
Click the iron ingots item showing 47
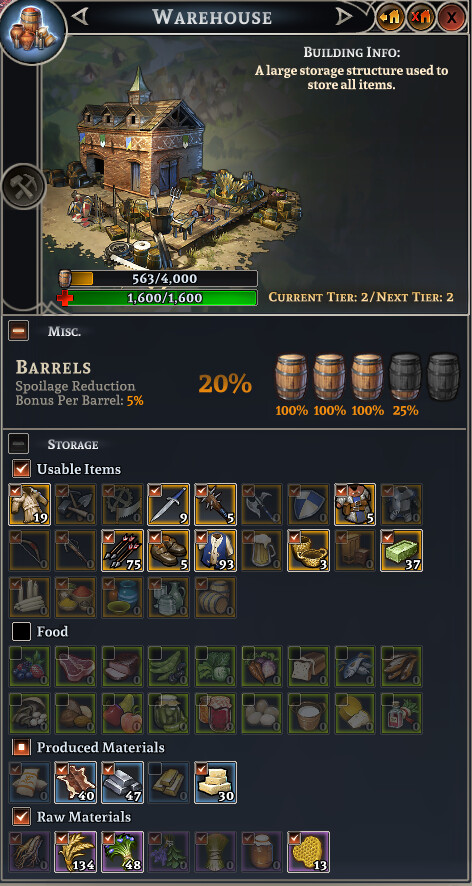[123, 782]
